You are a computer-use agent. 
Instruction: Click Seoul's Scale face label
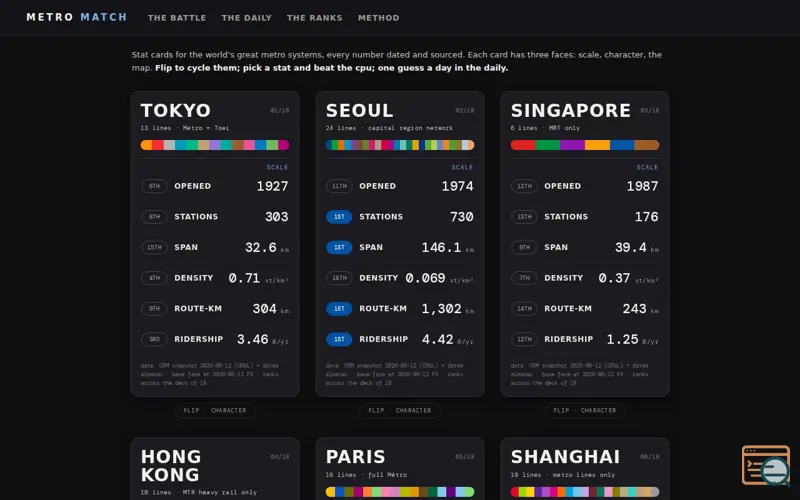tap(462, 167)
